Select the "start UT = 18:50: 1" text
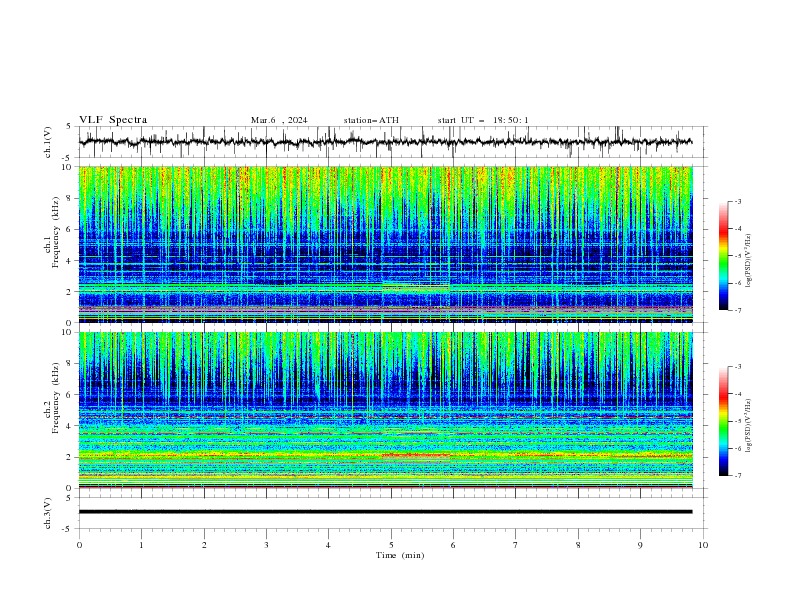The height and width of the screenshot is (612, 792). pyautogui.click(x=483, y=120)
